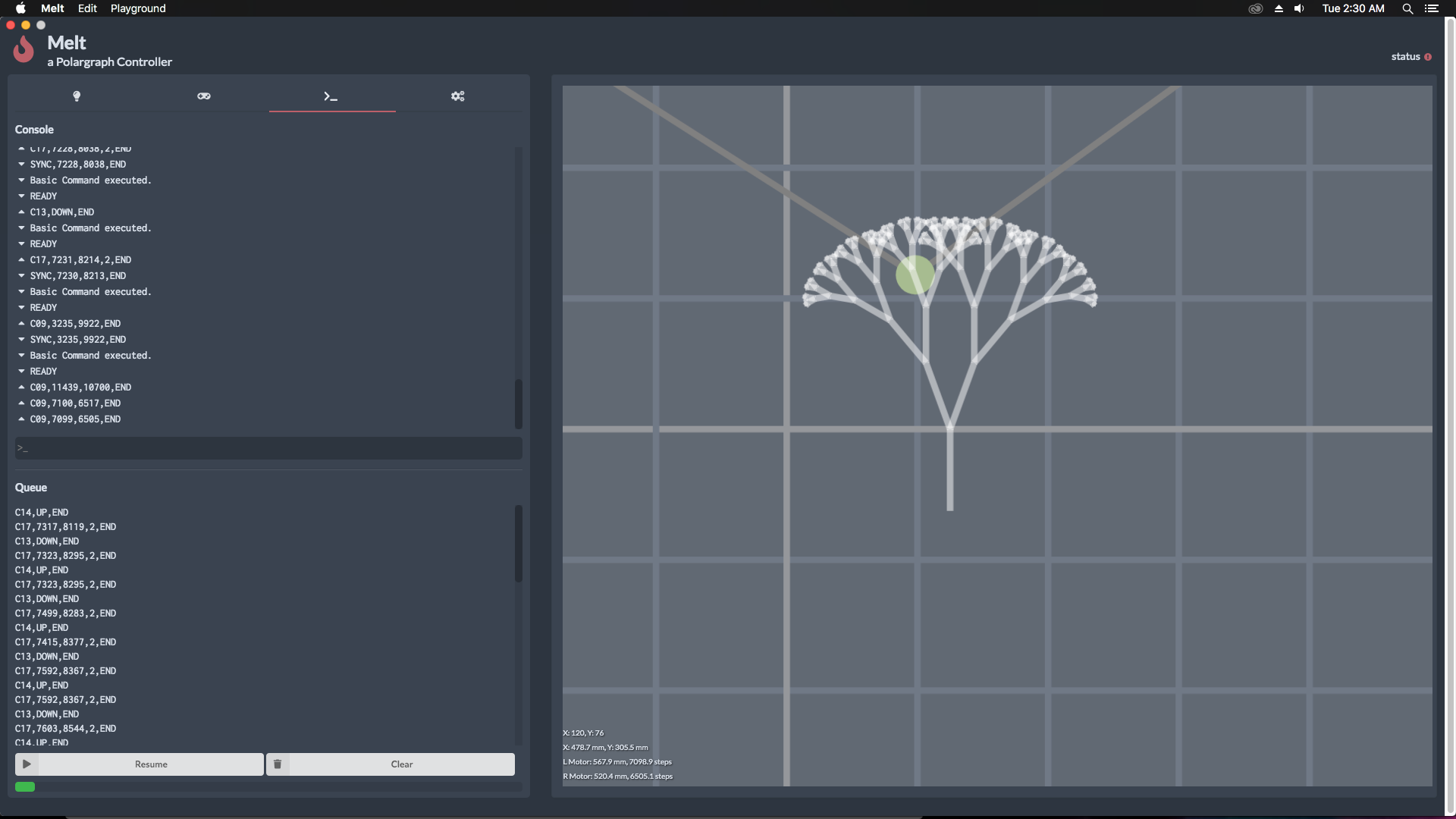1456x819 pixels.
Task: Expand the C17,7228,8038,2,END console entry
Action: (x=21, y=147)
